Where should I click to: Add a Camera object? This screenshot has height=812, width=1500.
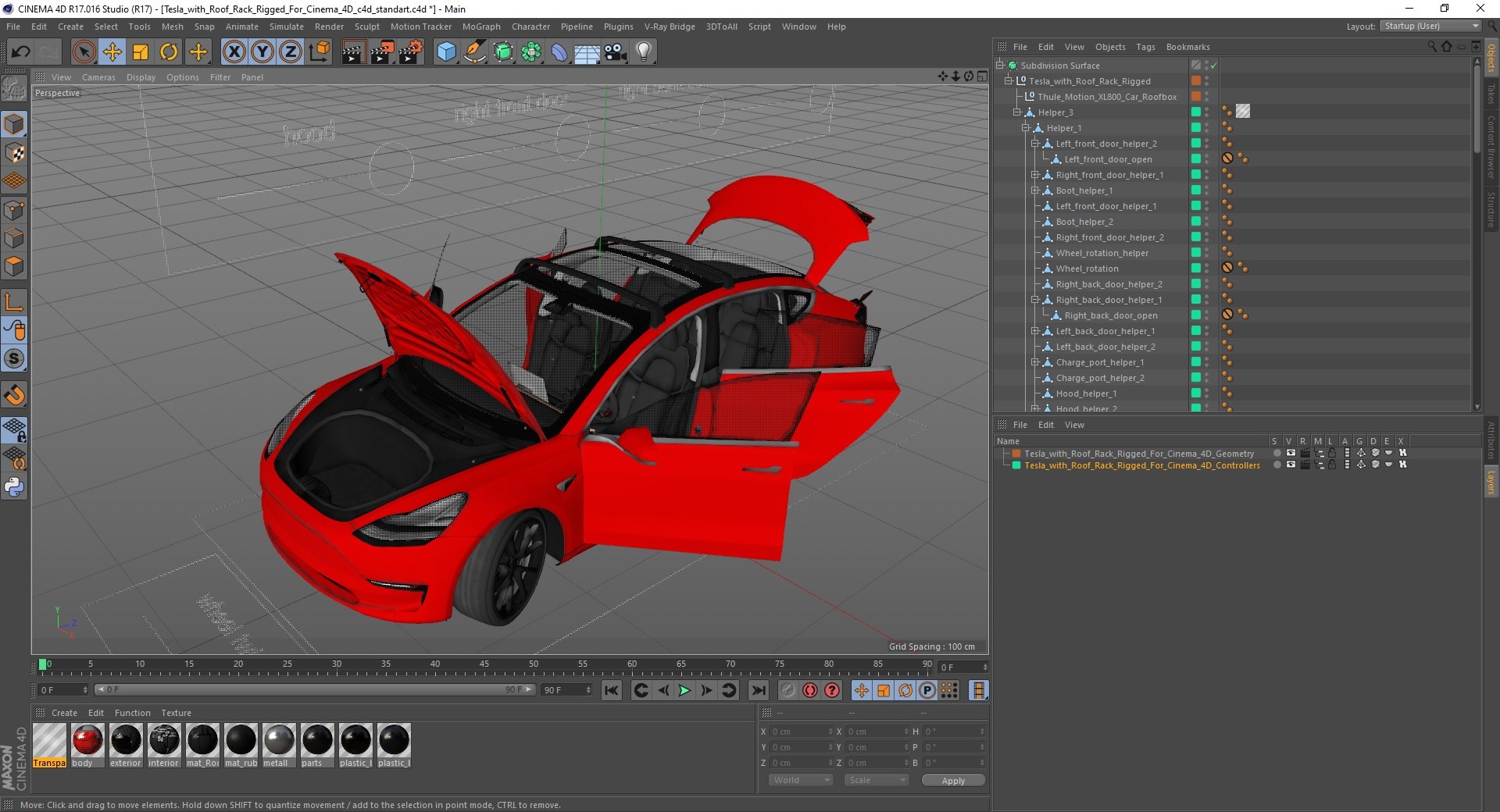coord(616,52)
